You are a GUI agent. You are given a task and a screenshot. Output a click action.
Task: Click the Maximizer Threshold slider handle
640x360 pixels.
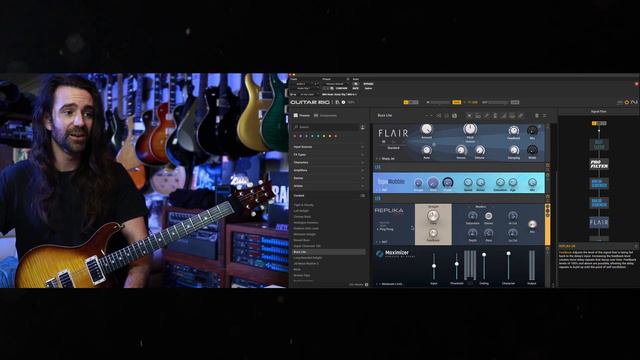[x=457, y=264]
